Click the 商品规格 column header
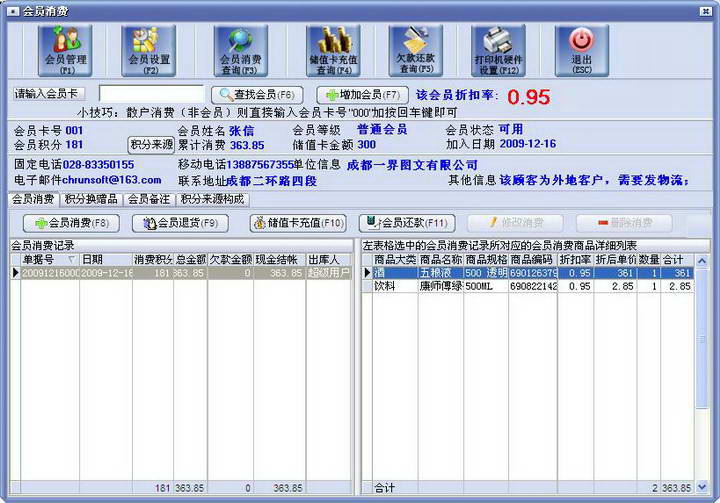Viewport: 720px width, 503px height. [x=486, y=260]
